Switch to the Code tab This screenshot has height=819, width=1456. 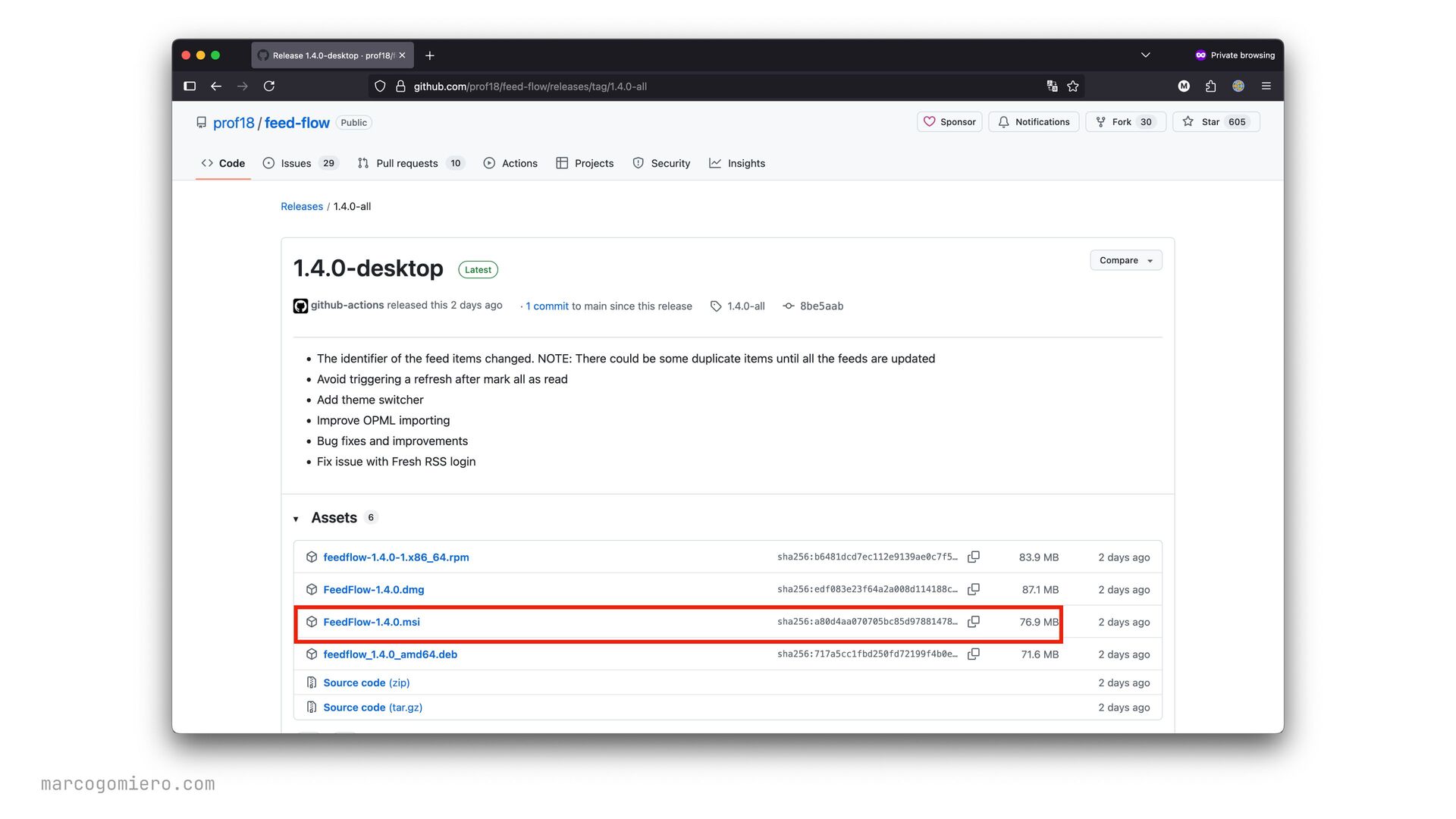click(x=223, y=163)
